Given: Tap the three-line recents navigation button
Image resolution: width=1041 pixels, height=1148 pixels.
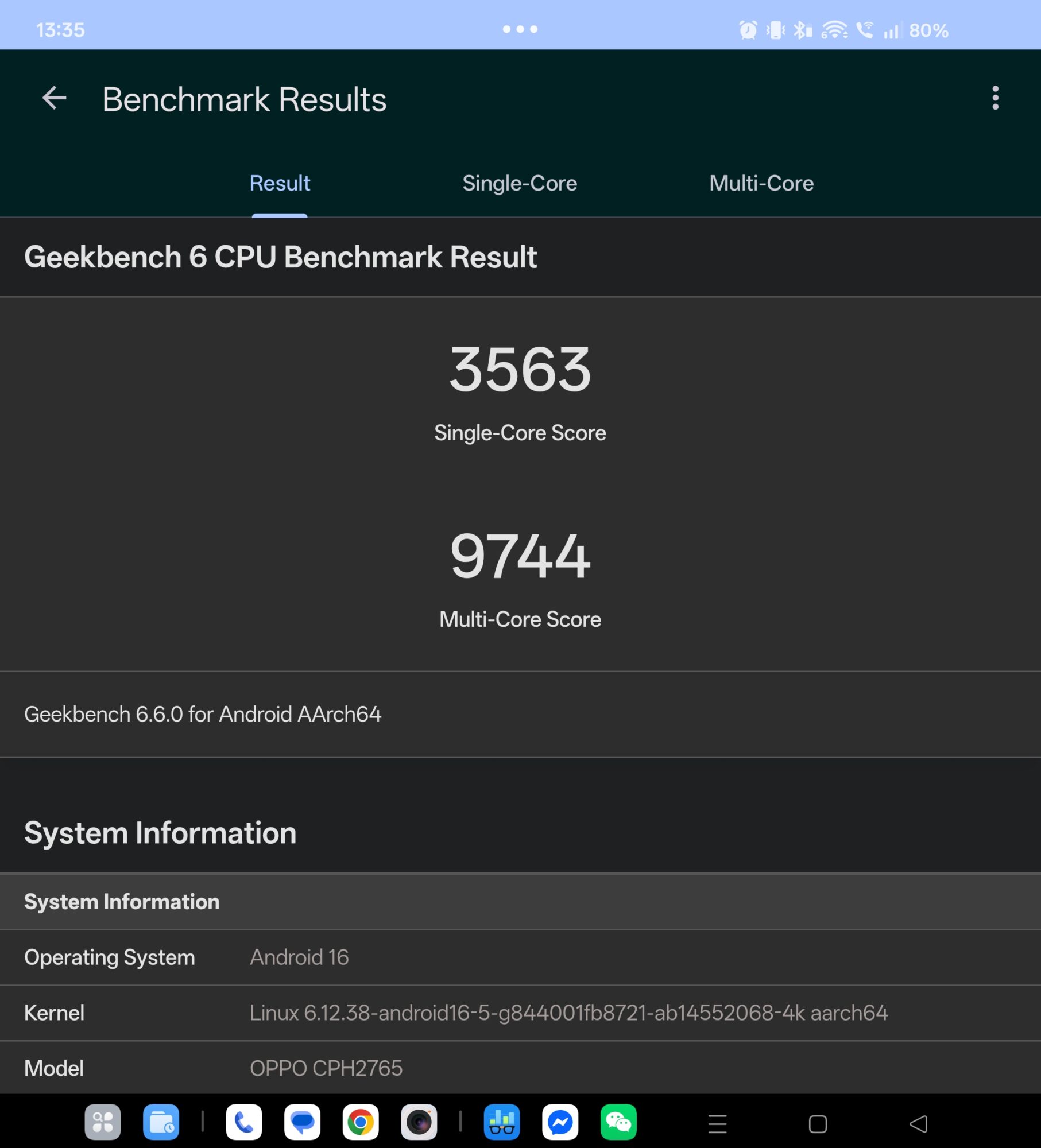Looking at the screenshot, I should (x=718, y=1123).
